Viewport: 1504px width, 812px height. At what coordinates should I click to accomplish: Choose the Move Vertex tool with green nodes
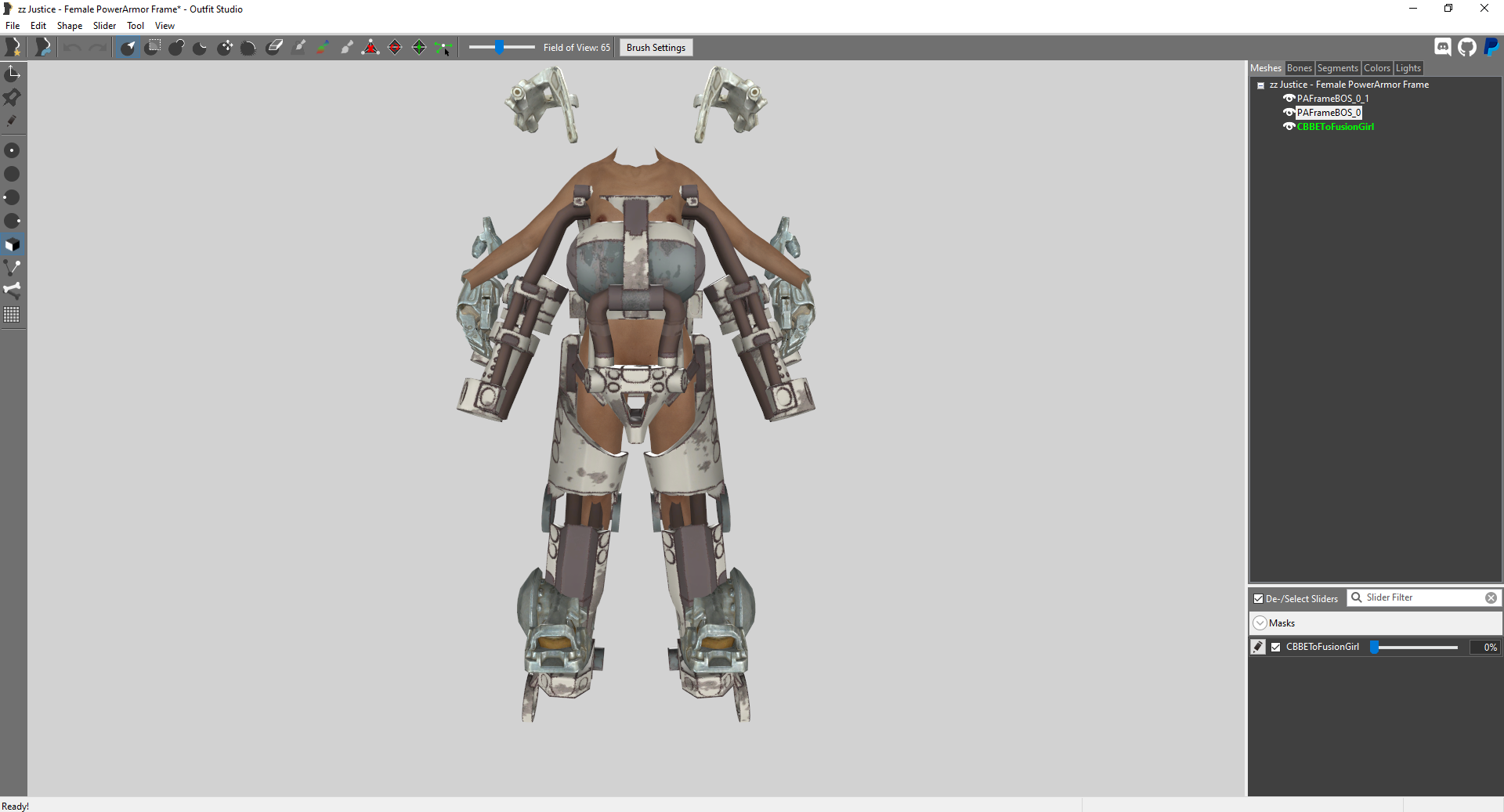[x=443, y=48]
